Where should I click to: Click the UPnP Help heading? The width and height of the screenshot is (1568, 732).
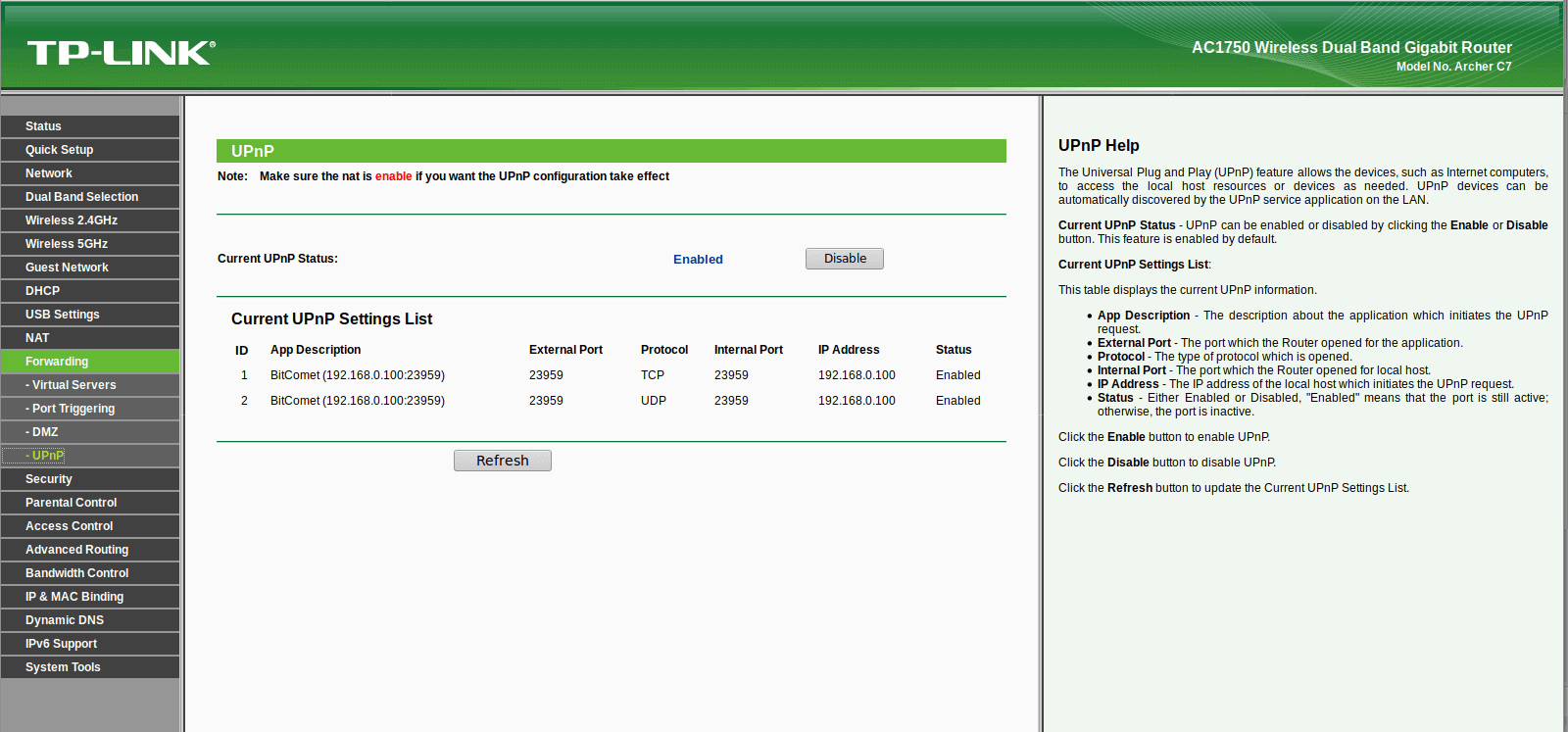pos(1099,145)
